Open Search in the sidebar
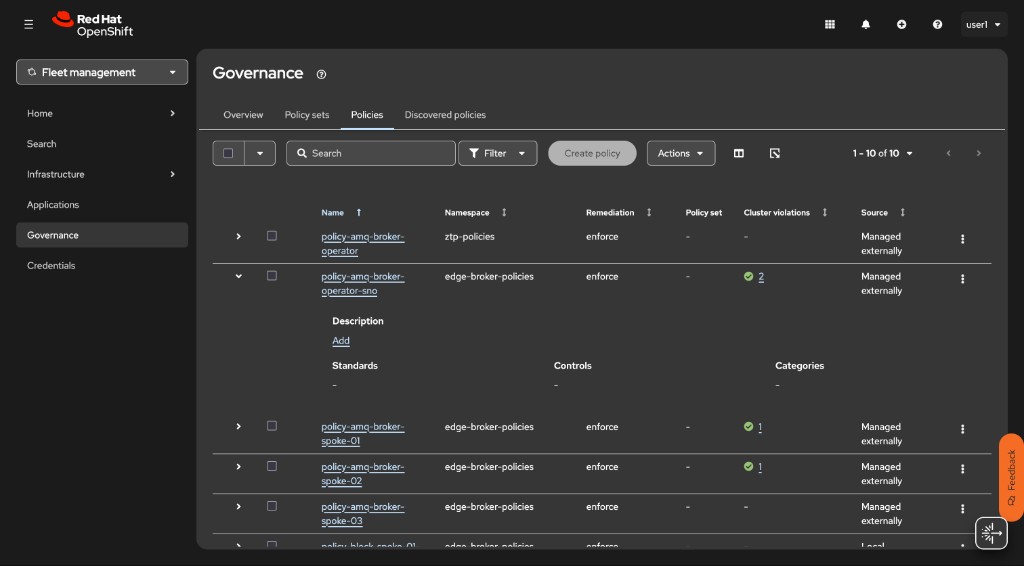This screenshot has width=1024, height=566. coord(102,144)
